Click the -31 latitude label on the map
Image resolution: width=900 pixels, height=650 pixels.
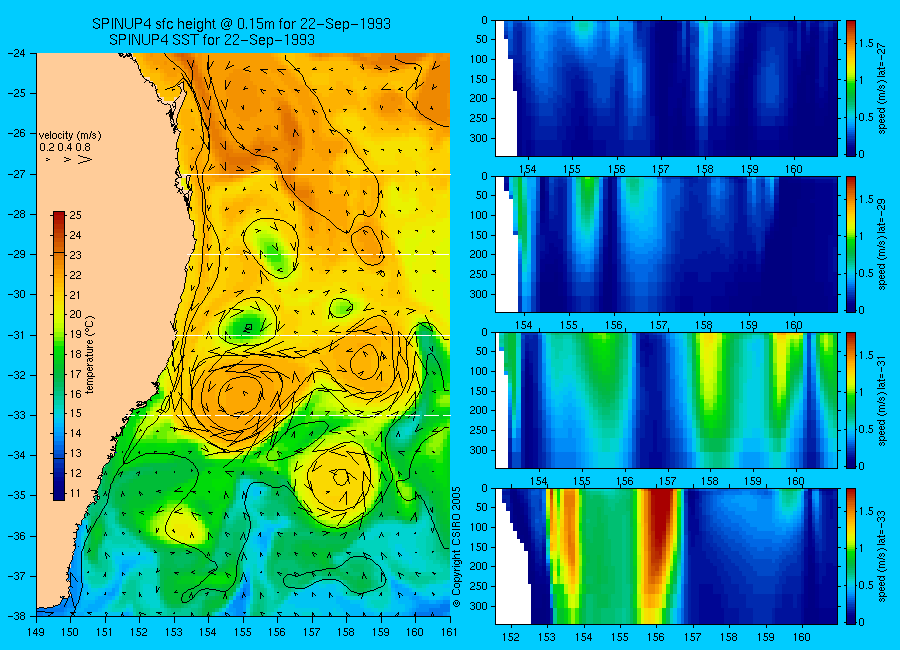pos(15,335)
